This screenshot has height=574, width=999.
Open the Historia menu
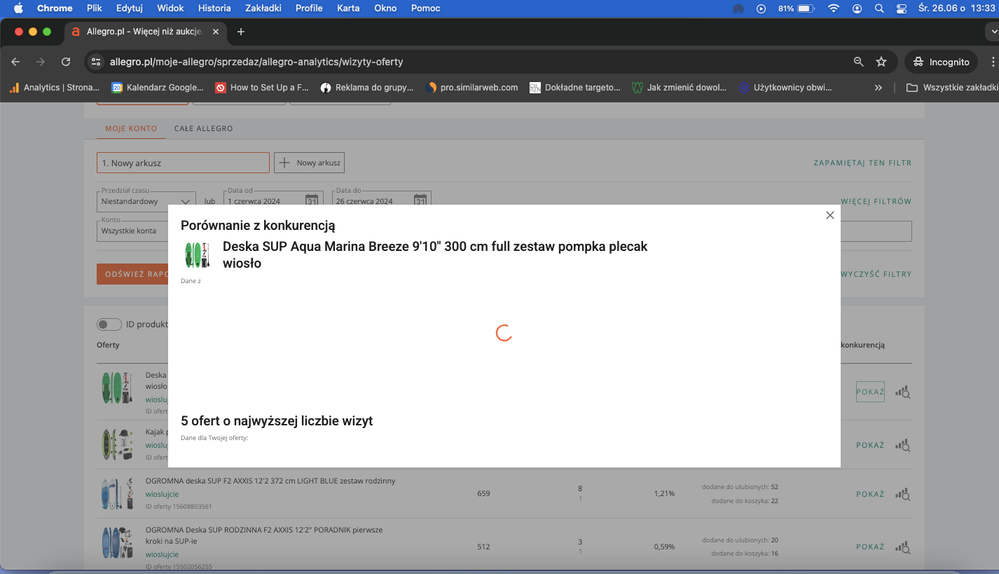[x=214, y=8]
